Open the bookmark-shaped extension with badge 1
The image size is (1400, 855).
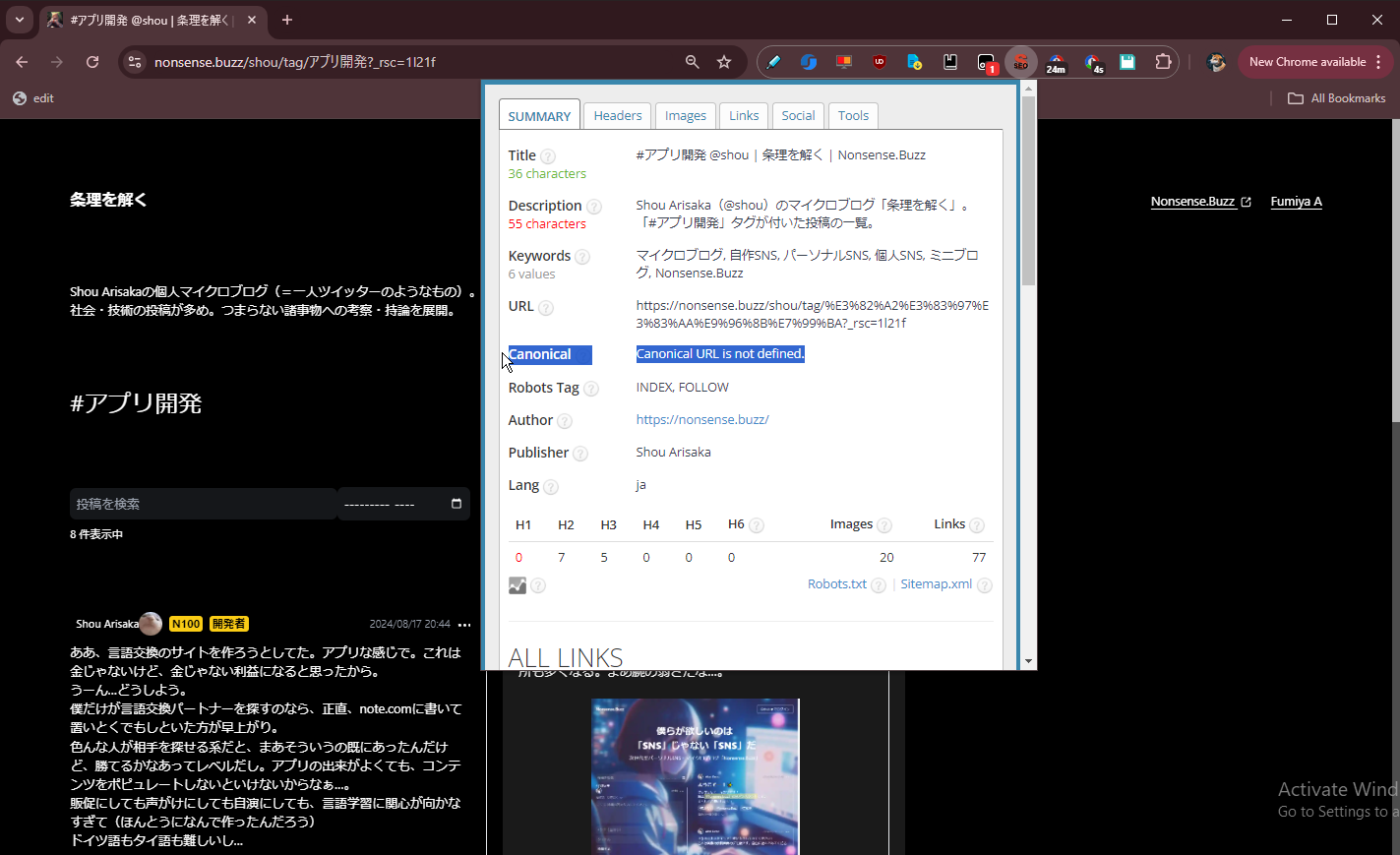pyautogui.click(x=985, y=61)
